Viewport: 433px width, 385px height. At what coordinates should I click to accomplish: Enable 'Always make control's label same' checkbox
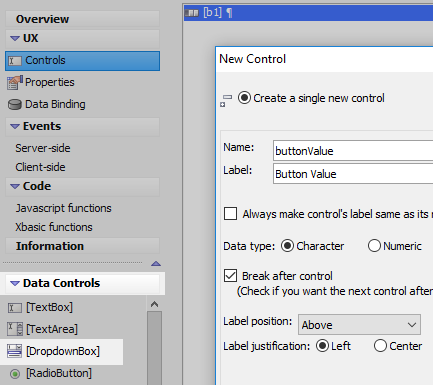coord(230,214)
